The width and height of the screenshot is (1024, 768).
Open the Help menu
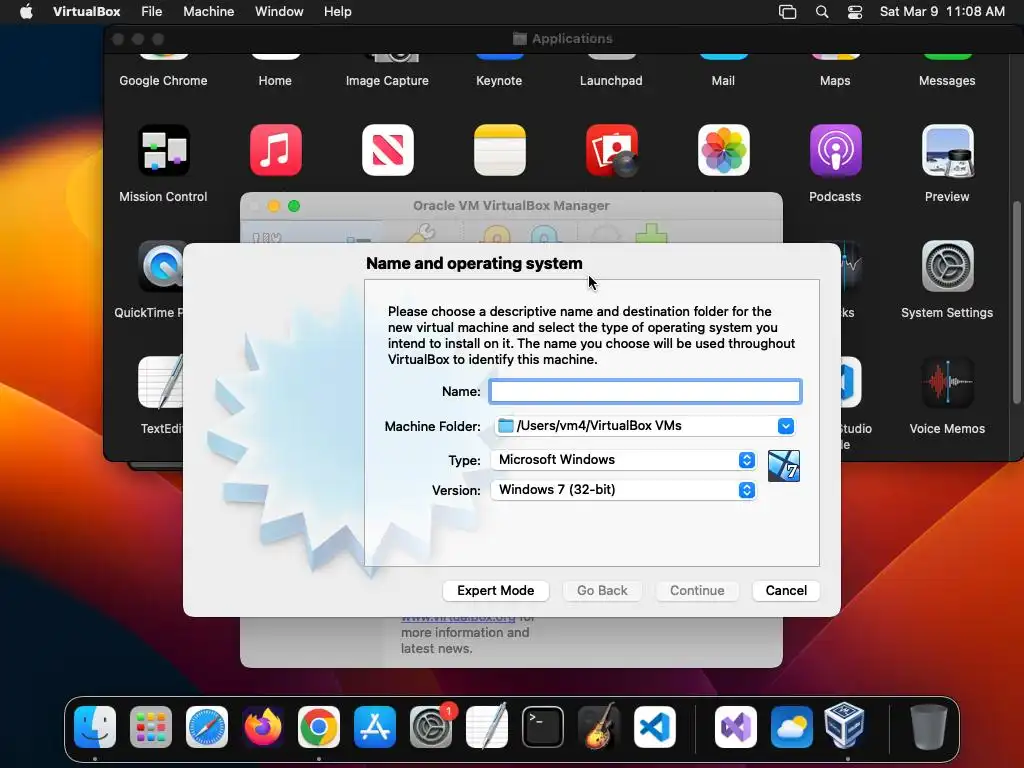click(x=338, y=12)
